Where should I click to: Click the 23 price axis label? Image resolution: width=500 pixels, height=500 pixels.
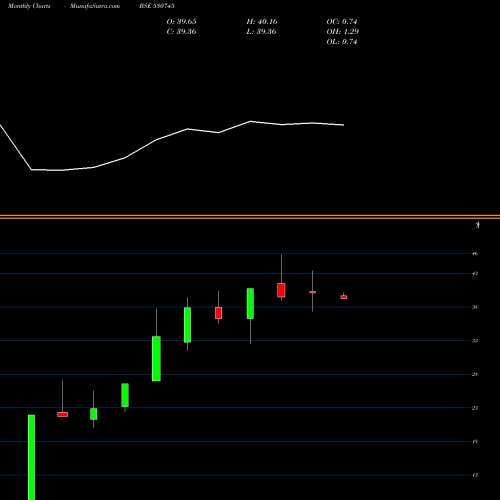[475, 408]
